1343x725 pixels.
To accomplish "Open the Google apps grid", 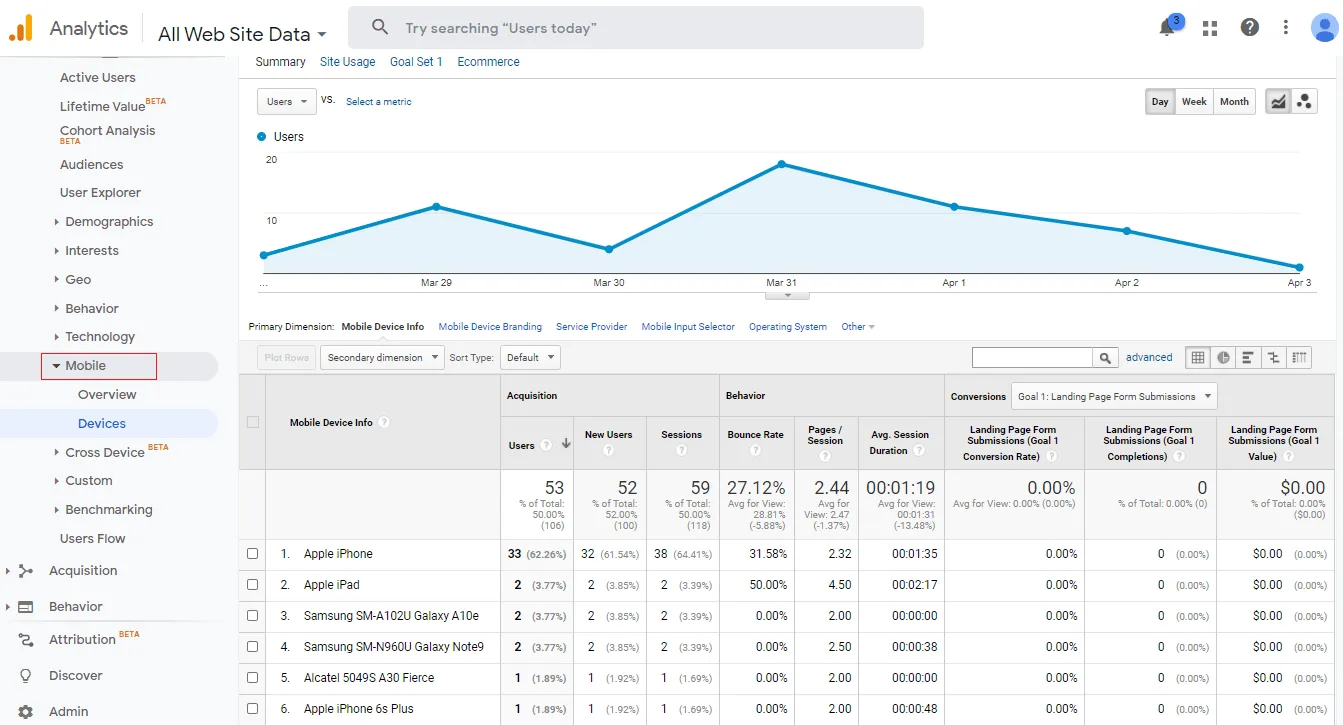I will [1210, 28].
